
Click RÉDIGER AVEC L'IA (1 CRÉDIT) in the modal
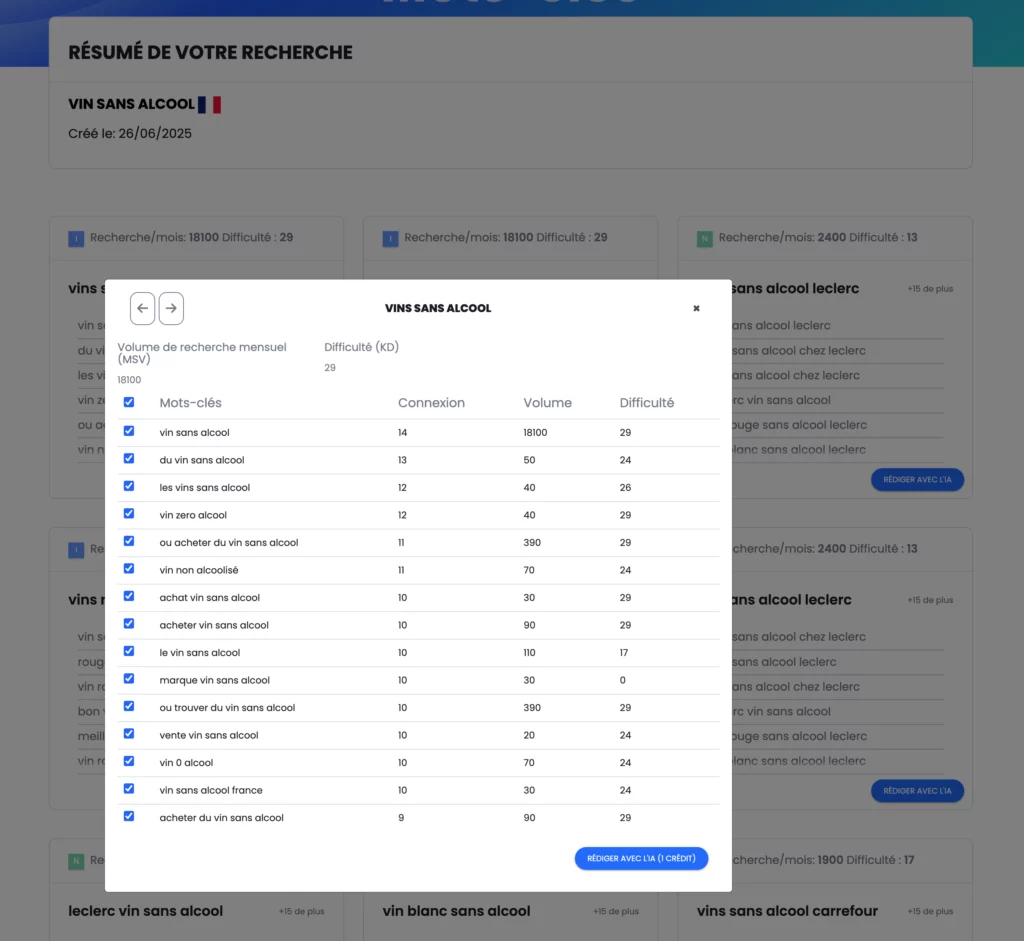[x=641, y=858]
